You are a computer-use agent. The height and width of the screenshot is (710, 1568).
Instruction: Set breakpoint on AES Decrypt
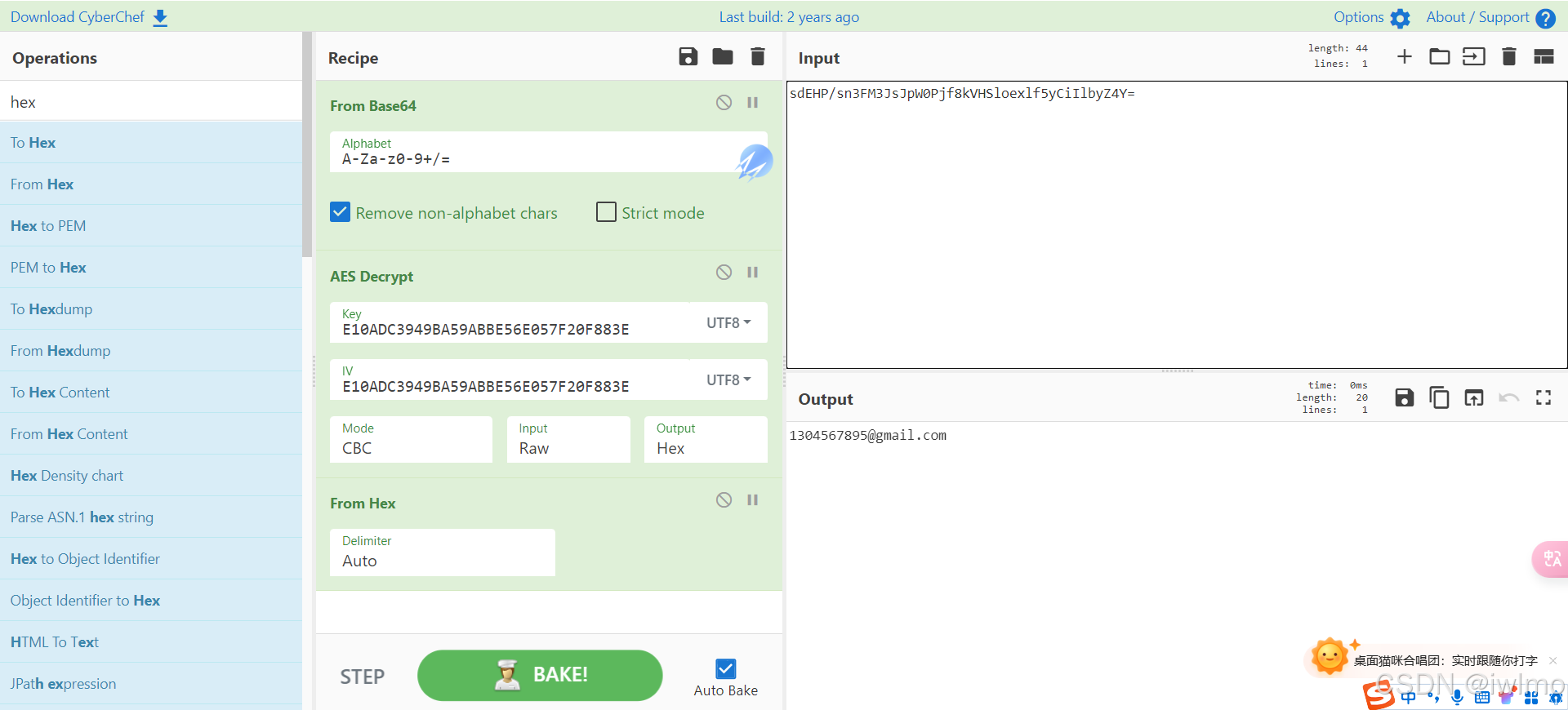753,272
